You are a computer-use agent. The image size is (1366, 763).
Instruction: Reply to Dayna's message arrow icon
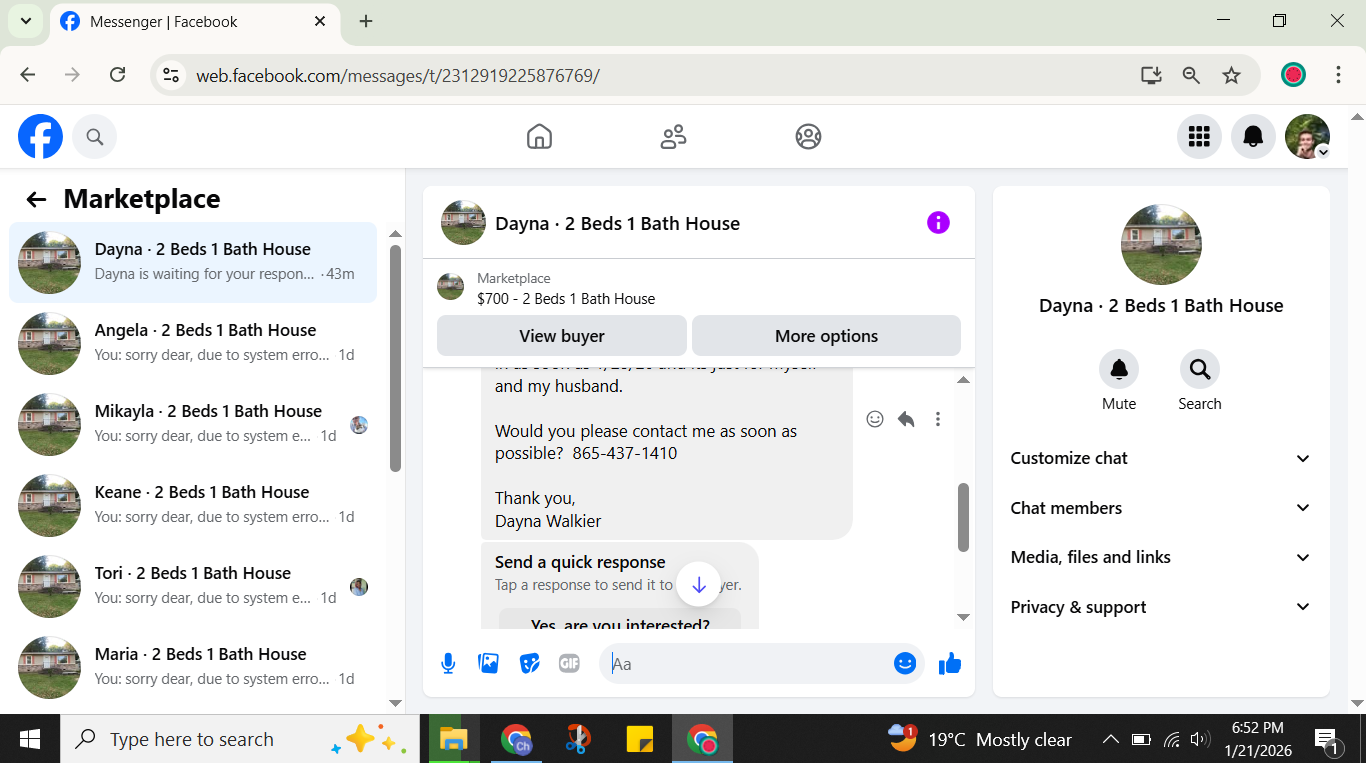click(x=906, y=419)
